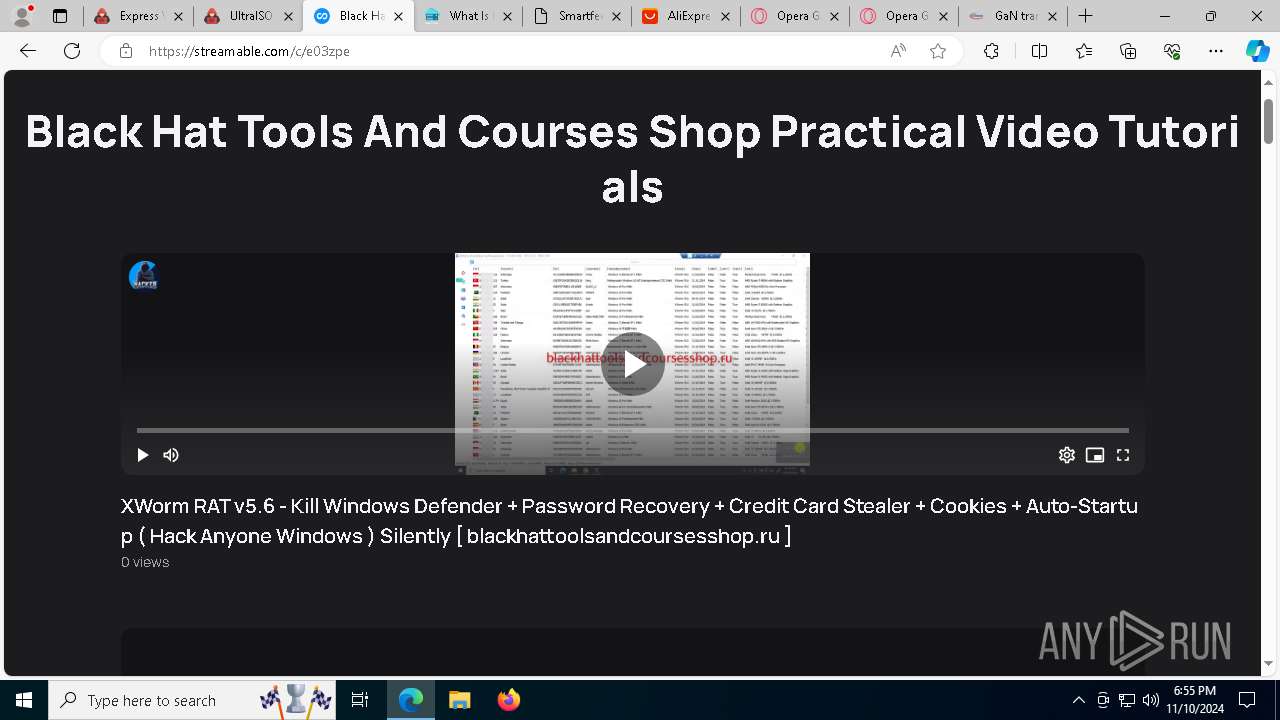The image size is (1280, 720).
Task: Add this page to favorites star
Action: click(938, 51)
